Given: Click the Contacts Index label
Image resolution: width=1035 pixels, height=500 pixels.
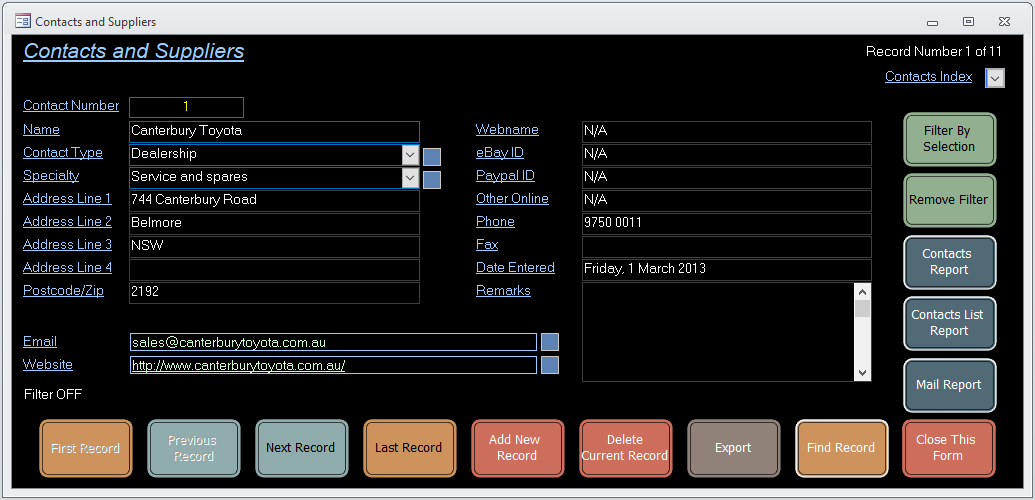Looking at the screenshot, I should point(929,77).
